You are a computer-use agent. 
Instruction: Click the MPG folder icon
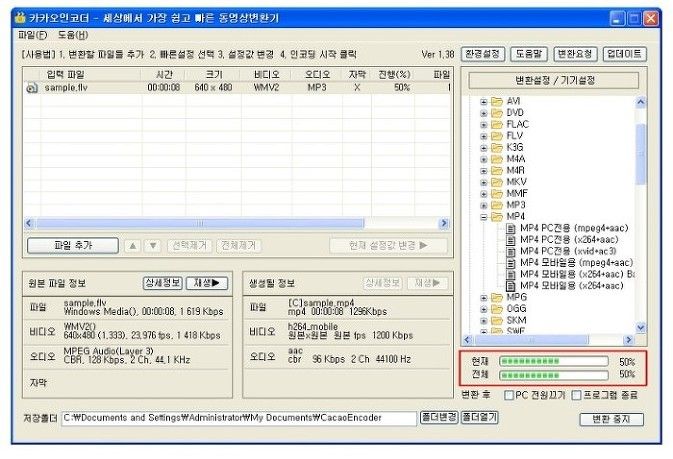point(497,297)
